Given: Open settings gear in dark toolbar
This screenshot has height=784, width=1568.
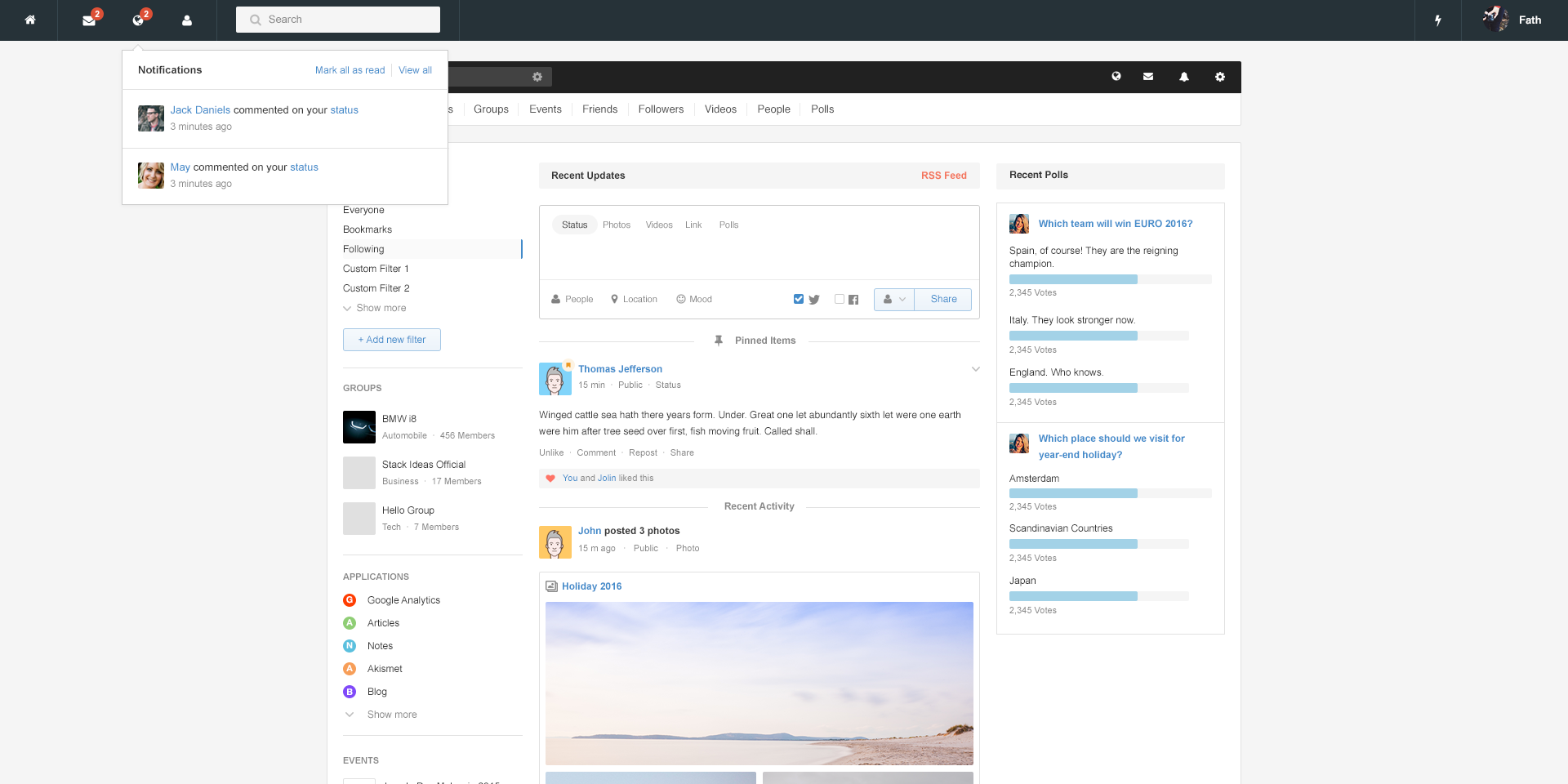Looking at the screenshot, I should tap(1219, 77).
